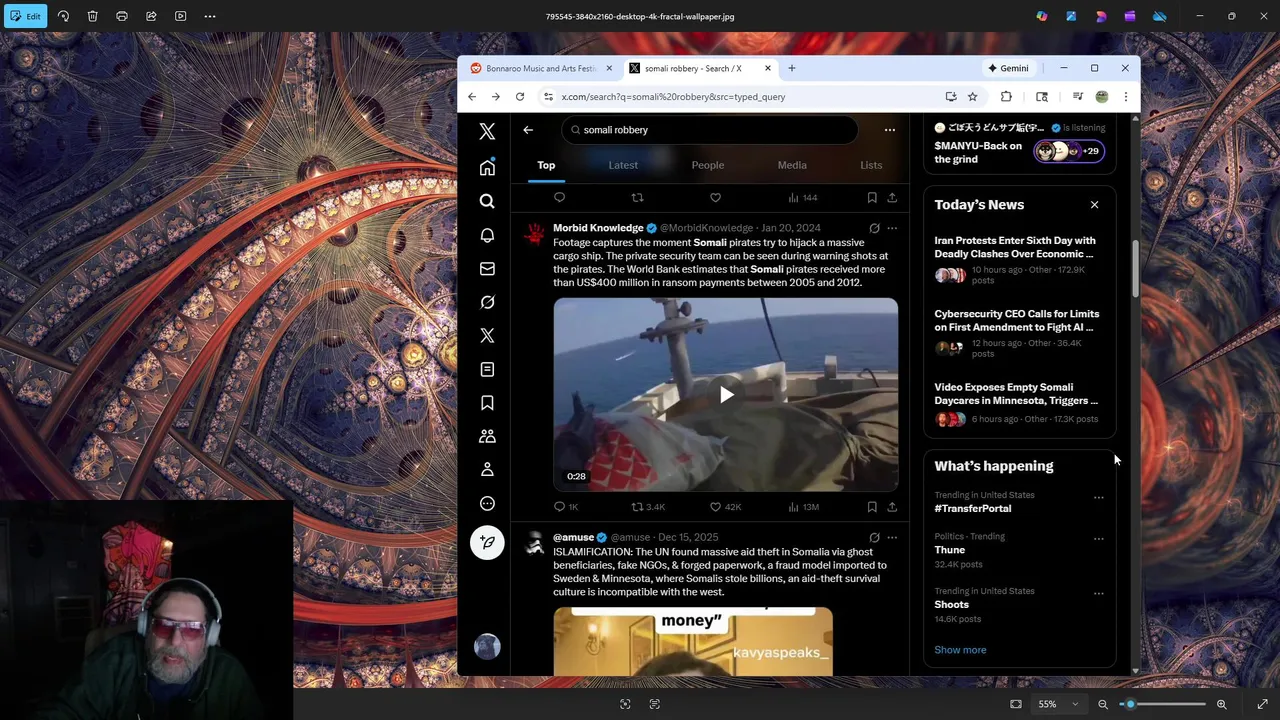Image resolution: width=1280 pixels, height=720 pixels.
Task: Click the Photos zoom in magnifier
Action: (x=1222, y=704)
